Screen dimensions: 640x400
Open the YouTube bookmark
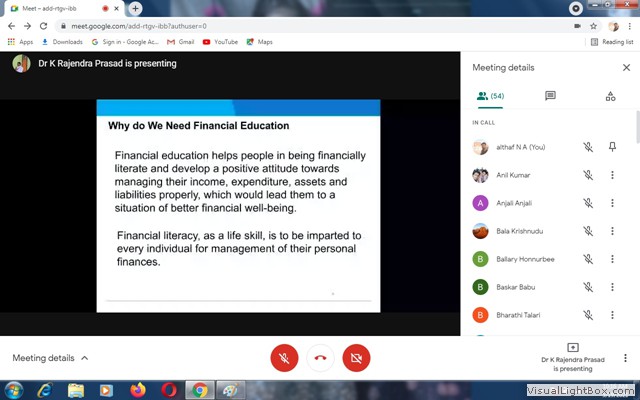pyautogui.click(x=220, y=42)
